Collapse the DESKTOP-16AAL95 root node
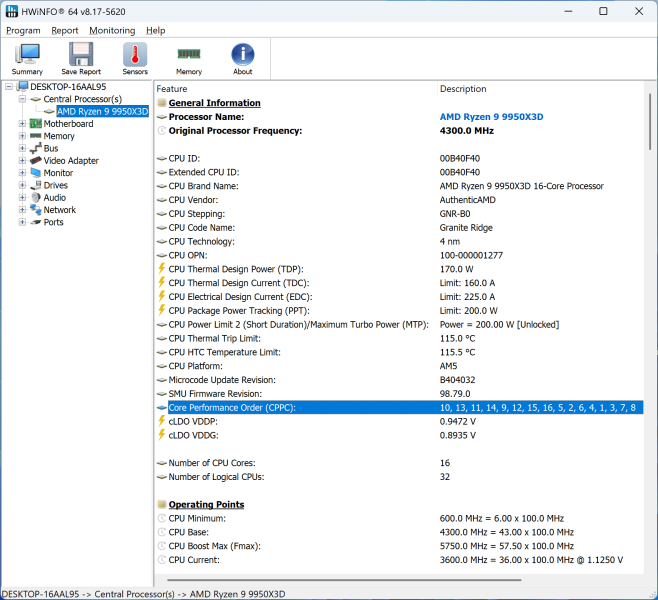This screenshot has width=658, height=600. [10, 87]
